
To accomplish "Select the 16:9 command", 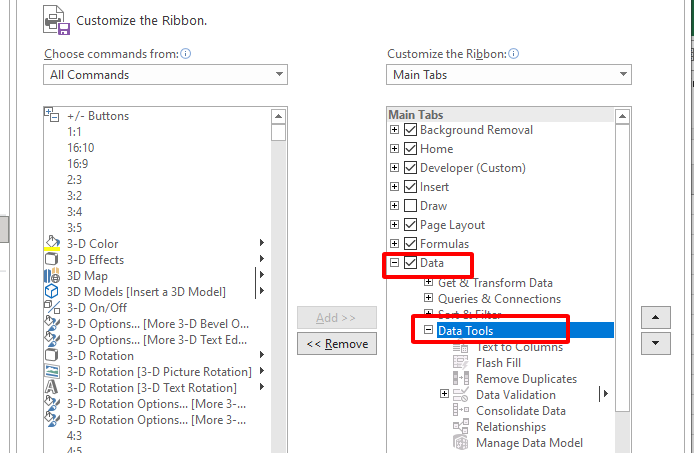I will pos(77,163).
